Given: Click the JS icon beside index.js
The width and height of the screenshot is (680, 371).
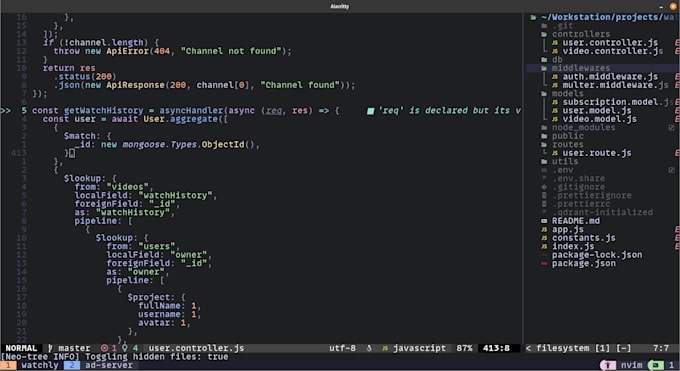Looking at the screenshot, I should (544, 246).
